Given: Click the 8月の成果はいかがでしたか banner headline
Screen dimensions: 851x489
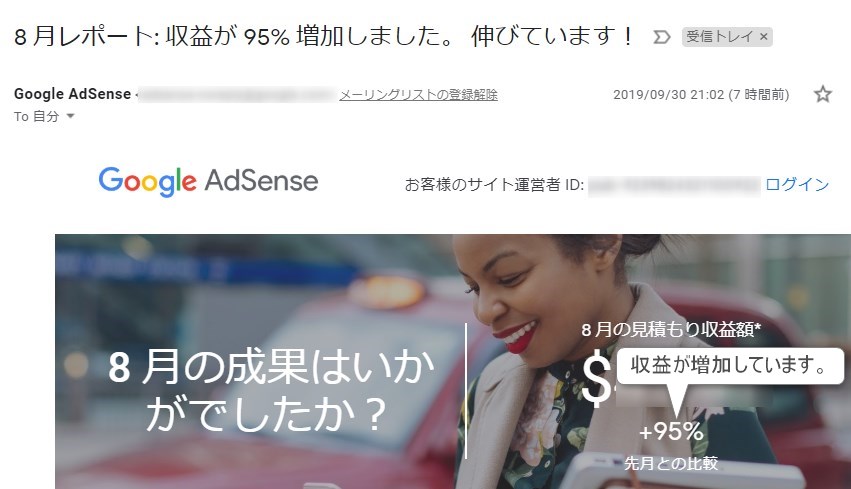Looking at the screenshot, I should 270,390.
